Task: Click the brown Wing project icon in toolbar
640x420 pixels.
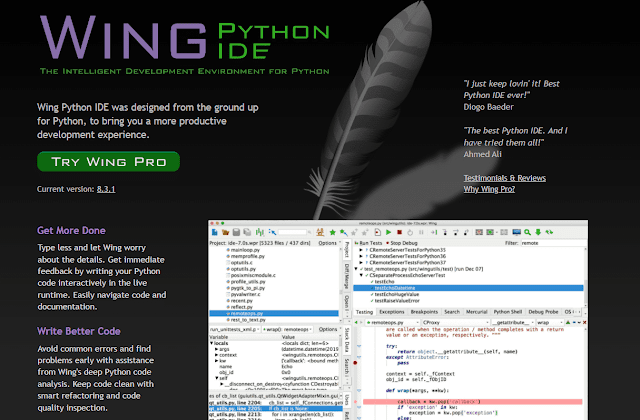Action: pyautogui.click(x=320, y=232)
